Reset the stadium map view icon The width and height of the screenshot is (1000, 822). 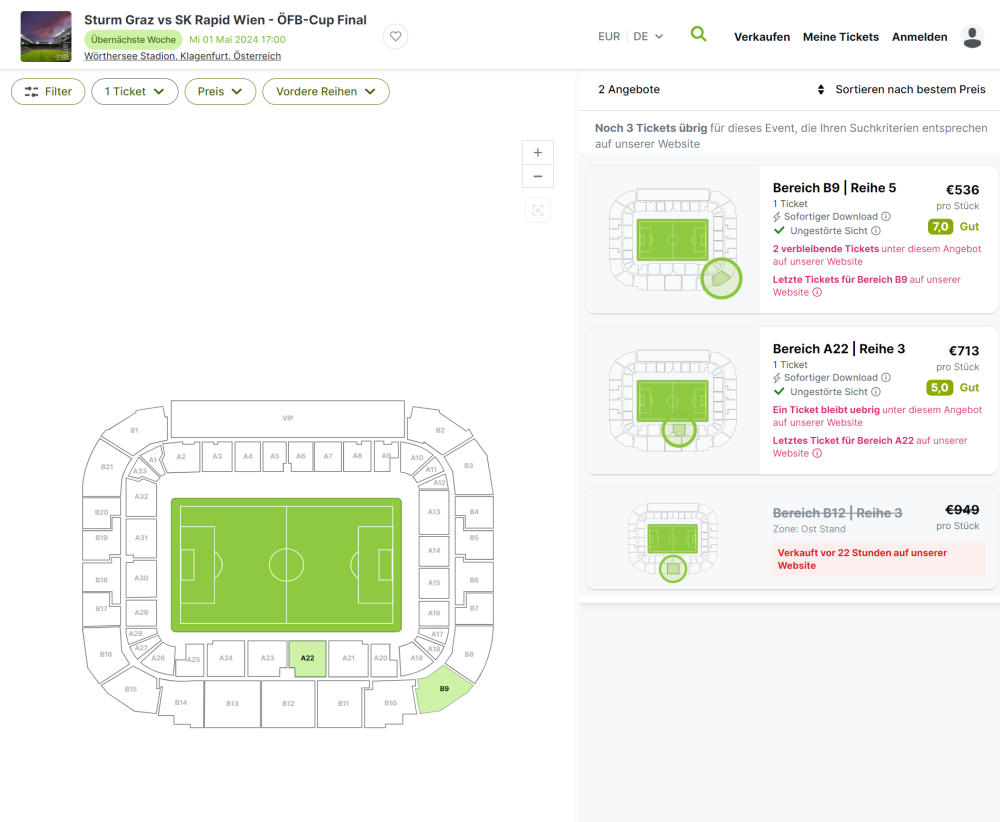pos(538,210)
